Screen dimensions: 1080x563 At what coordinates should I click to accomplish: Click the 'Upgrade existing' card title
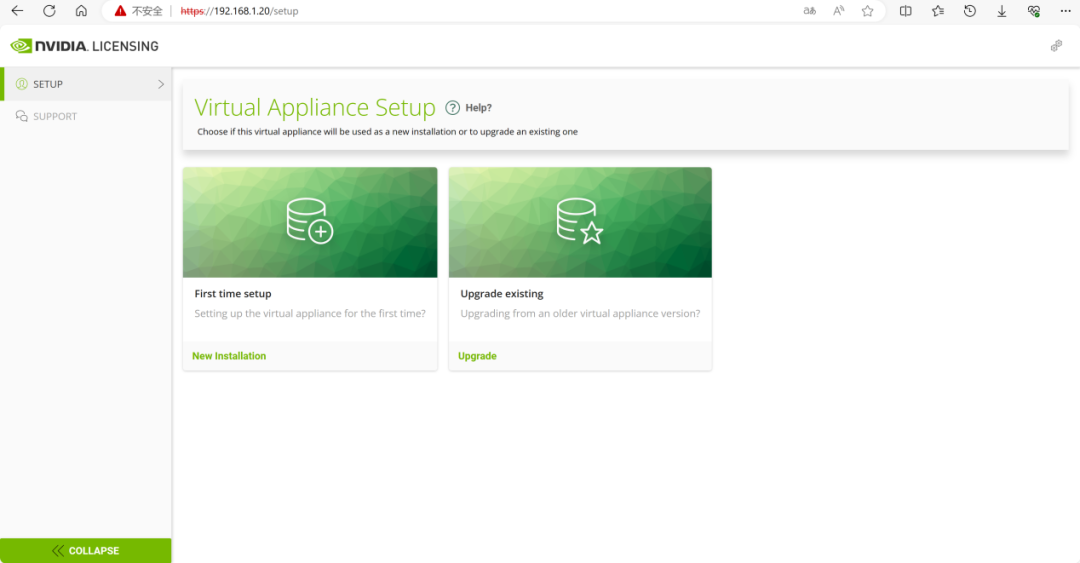(x=502, y=294)
